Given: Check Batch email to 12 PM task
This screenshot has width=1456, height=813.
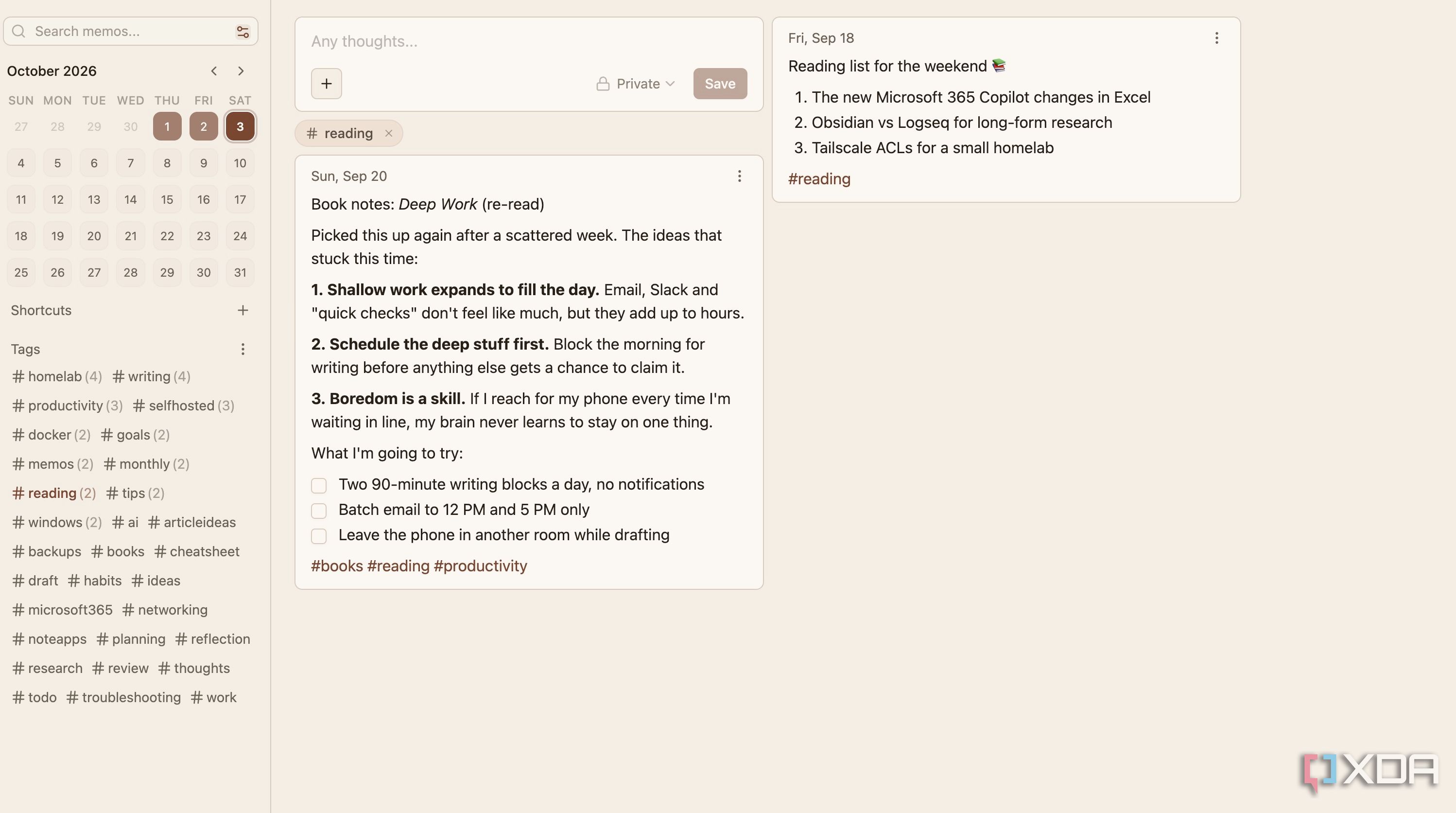Looking at the screenshot, I should pos(319,511).
